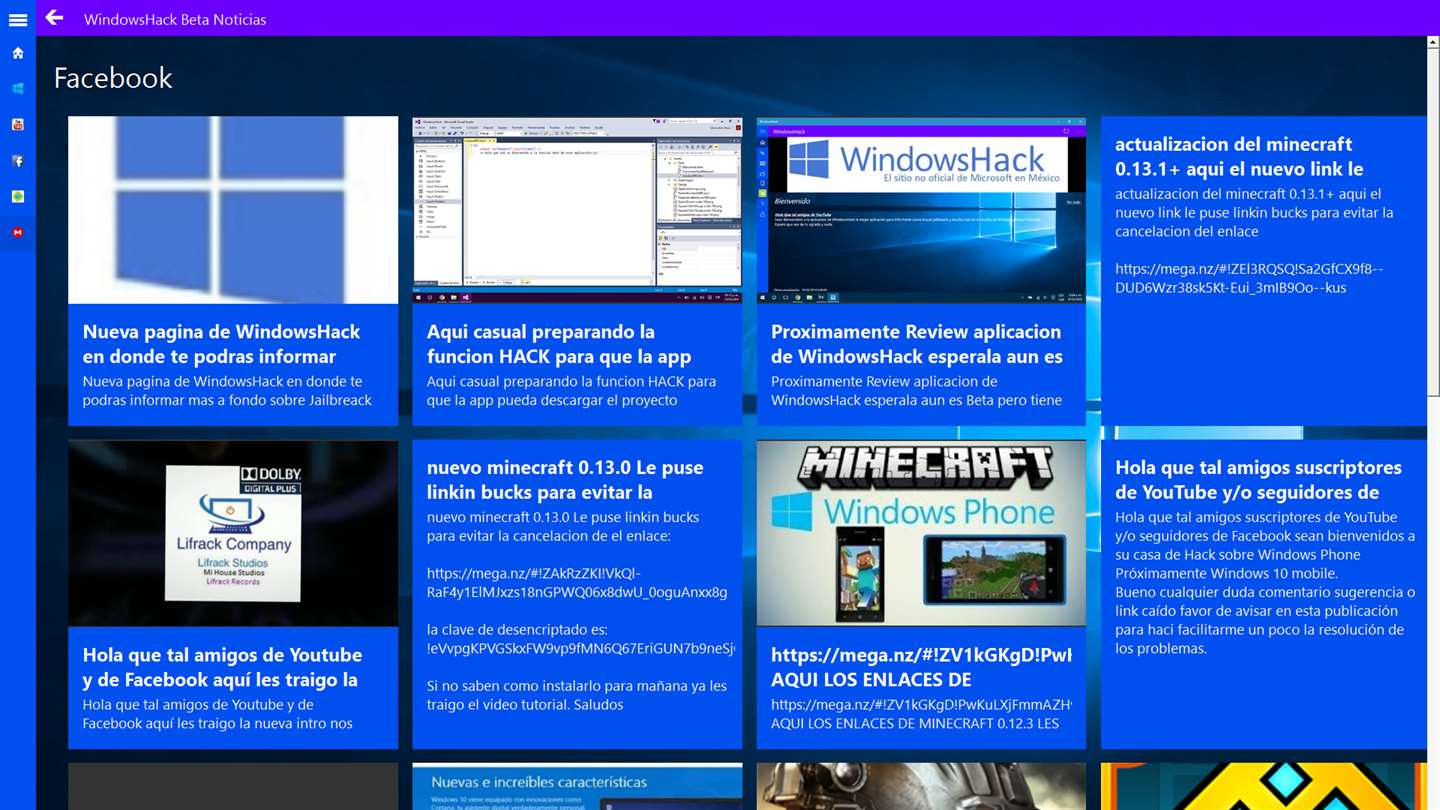Open the Geometry Dash icon card
Screen dimensions: 1440x810
click(1264, 787)
